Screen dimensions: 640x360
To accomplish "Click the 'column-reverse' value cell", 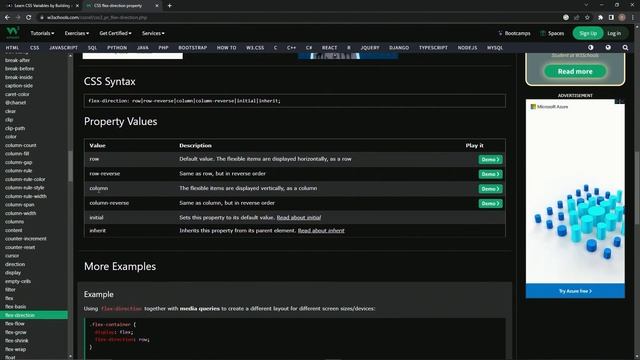I will (109, 203).
